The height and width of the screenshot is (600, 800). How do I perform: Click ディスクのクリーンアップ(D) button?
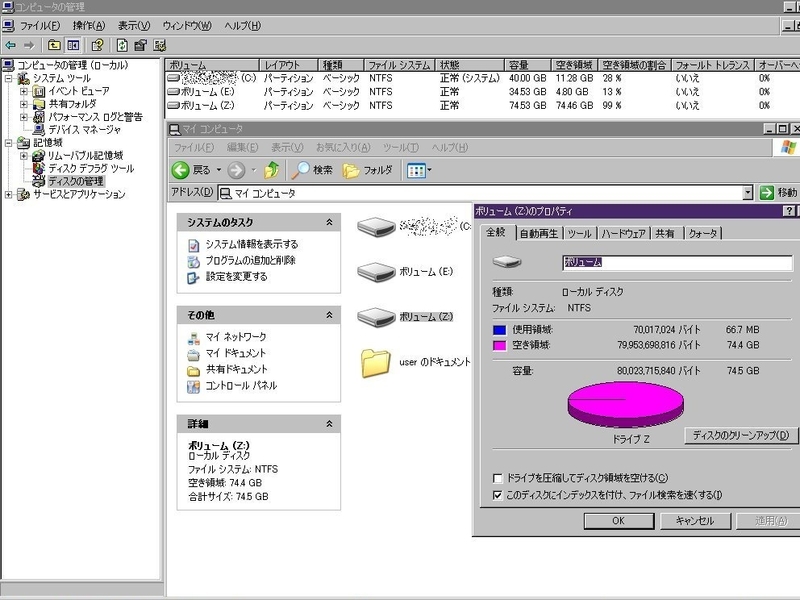point(741,435)
